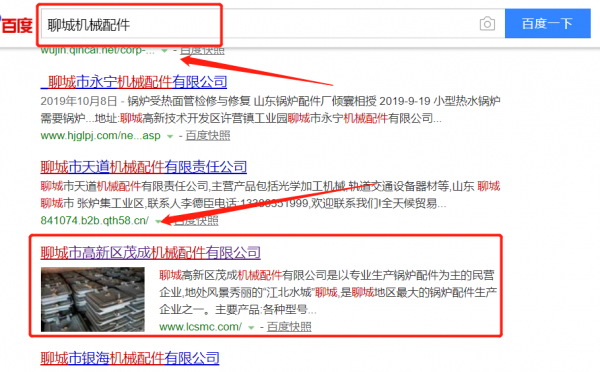Click the www.hjglpj.com green URL
This screenshot has width=600, height=372.
click(101, 135)
